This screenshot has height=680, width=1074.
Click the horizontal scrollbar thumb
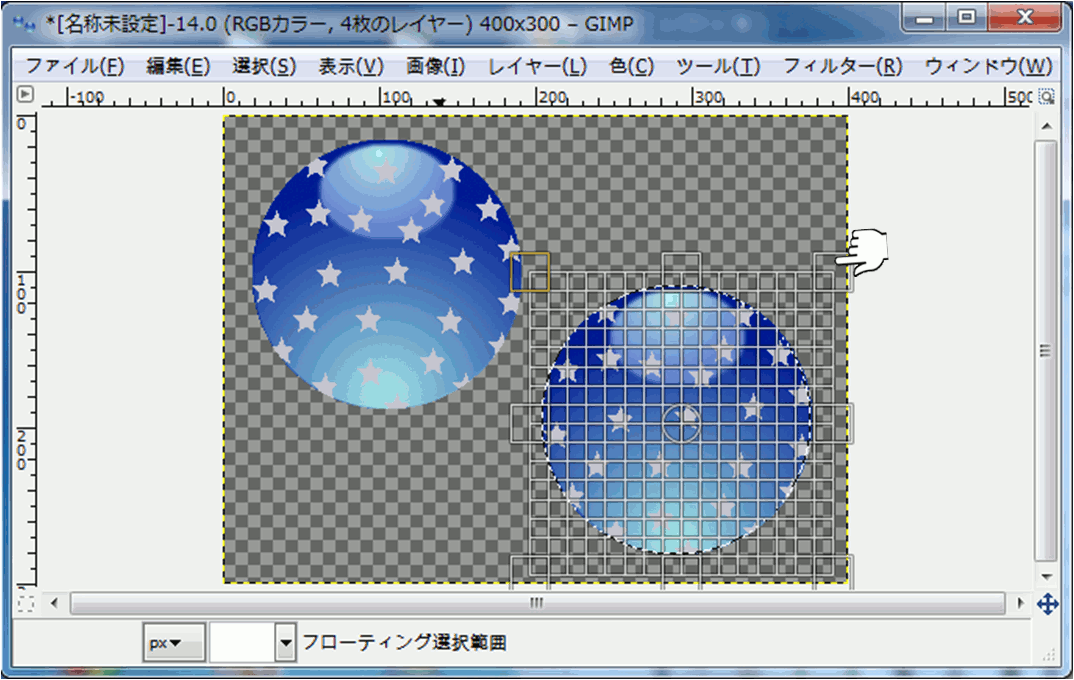(537, 604)
